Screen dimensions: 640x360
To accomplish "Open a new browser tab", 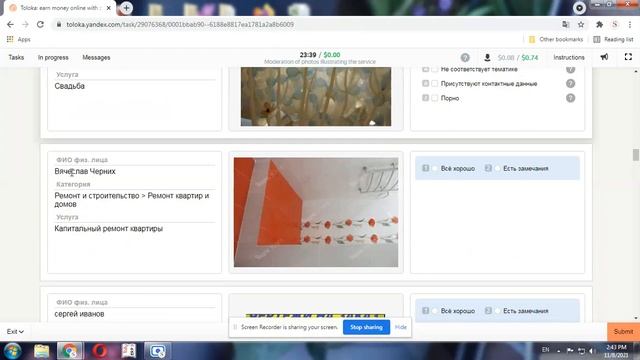I will [127, 8].
